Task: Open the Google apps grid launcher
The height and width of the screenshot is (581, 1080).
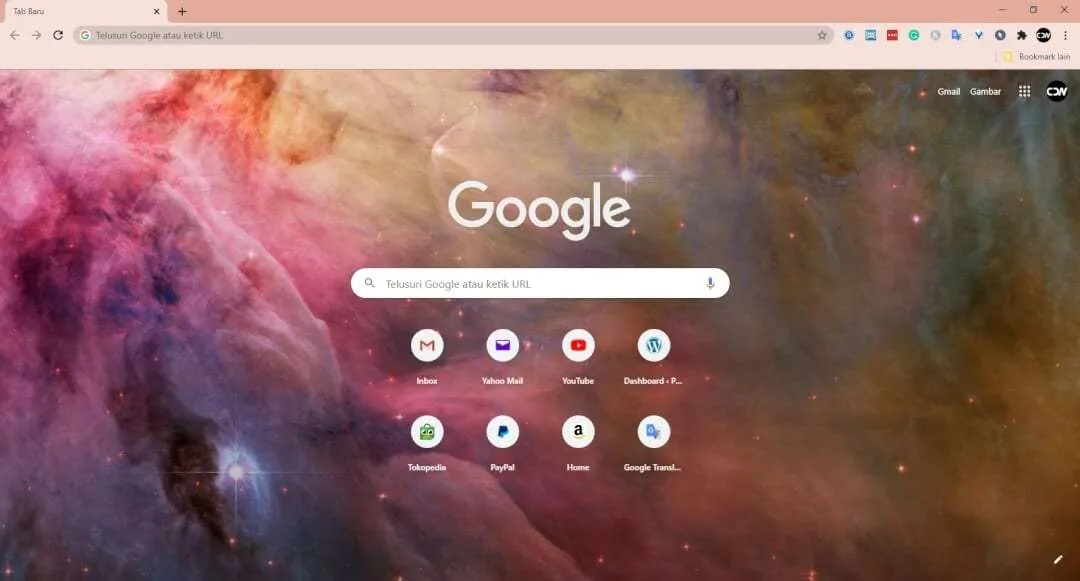Action: 1025,91
